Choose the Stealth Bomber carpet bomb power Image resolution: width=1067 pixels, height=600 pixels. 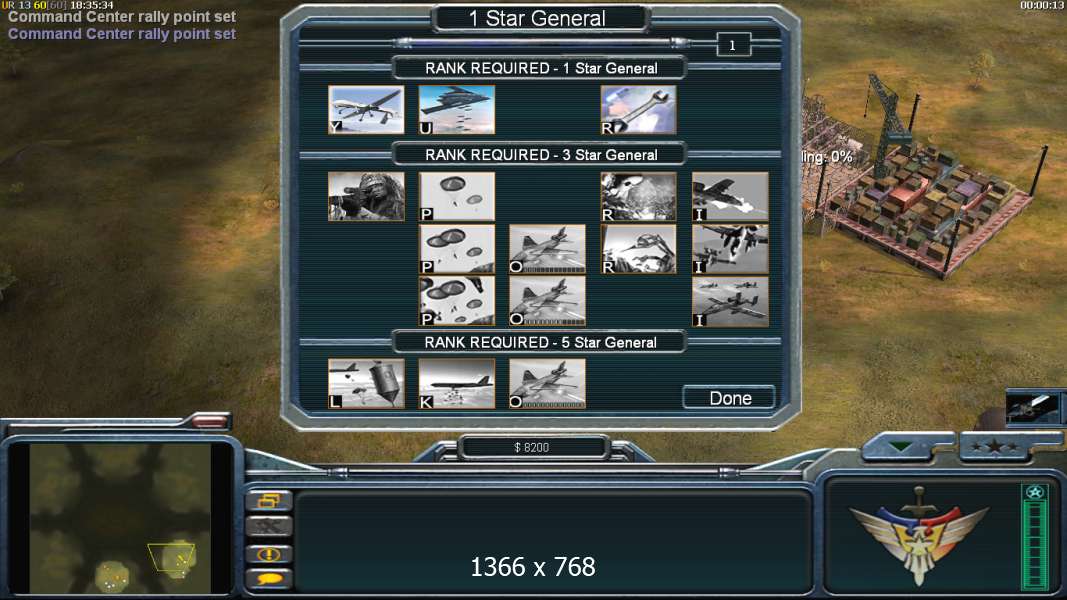[x=457, y=110]
